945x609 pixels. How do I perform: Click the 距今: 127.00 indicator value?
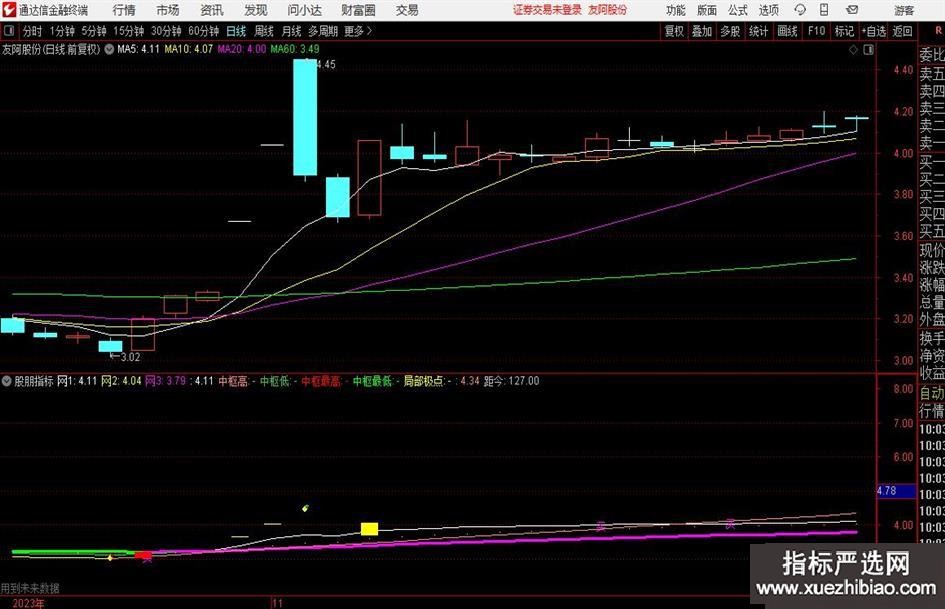(512, 381)
